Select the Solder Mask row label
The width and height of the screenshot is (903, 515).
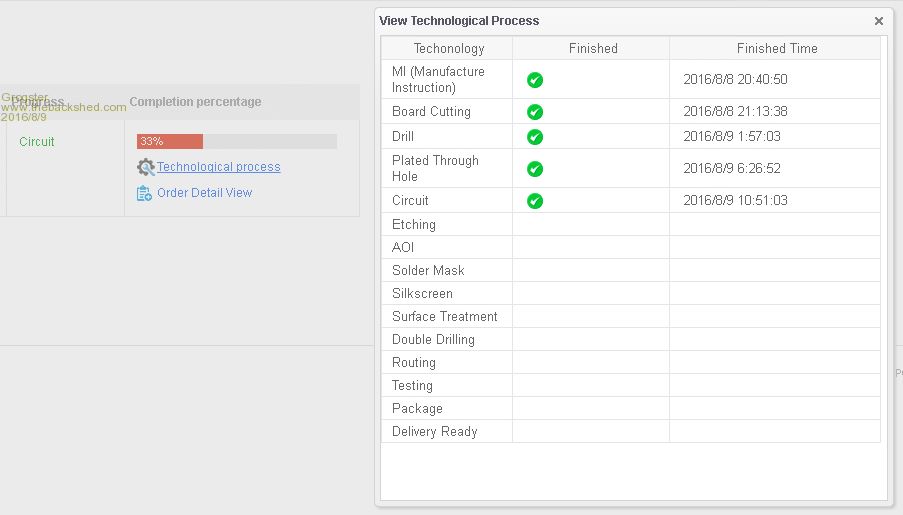click(428, 271)
